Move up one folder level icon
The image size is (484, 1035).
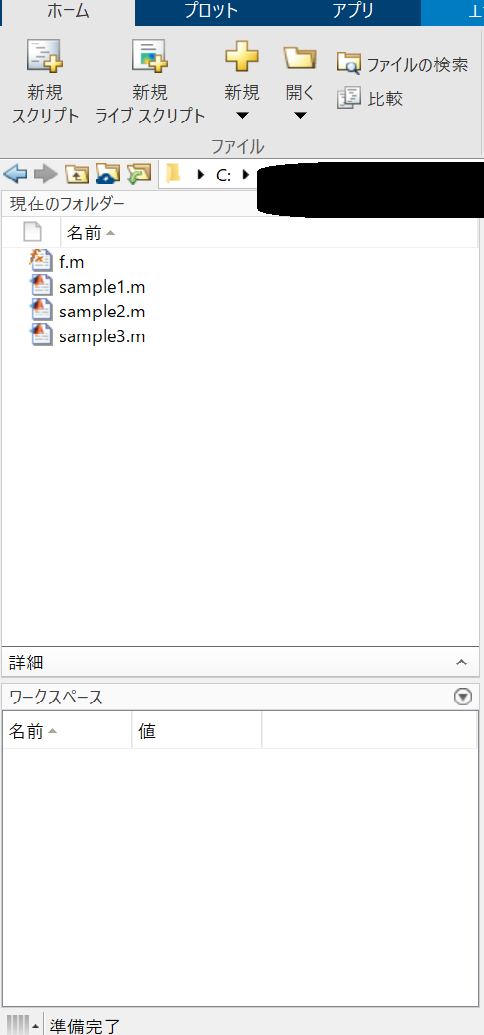(x=76, y=174)
